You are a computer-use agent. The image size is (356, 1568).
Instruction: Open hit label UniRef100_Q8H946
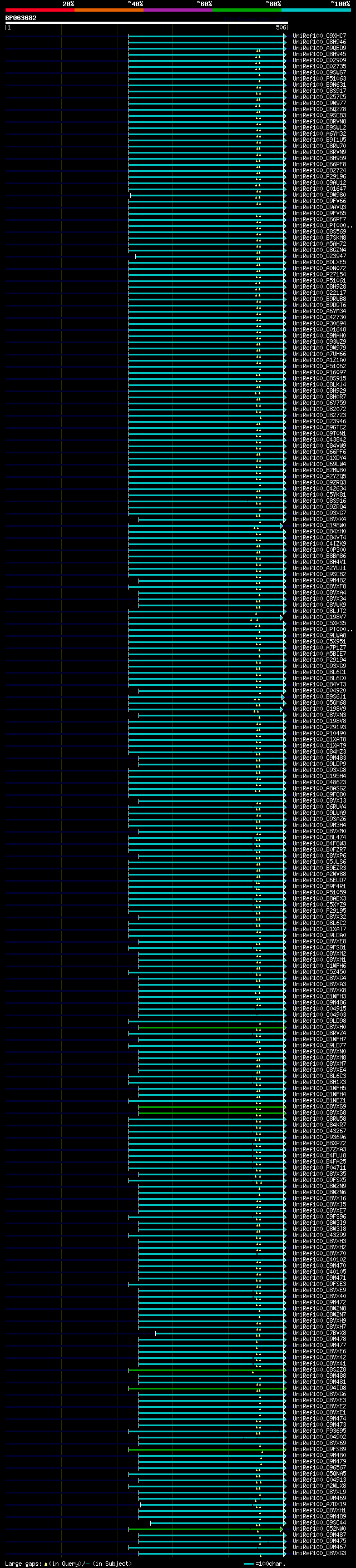(x=319, y=42)
